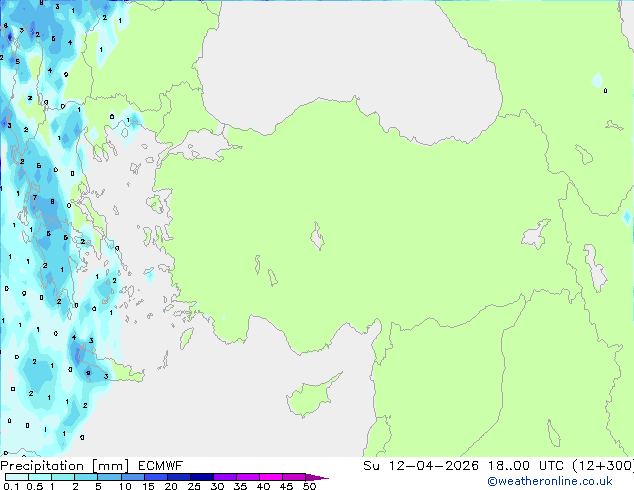Click the 0.1–0.5 mm lightest legend swatch
This screenshot has height=490, width=634.
(x=17, y=477)
